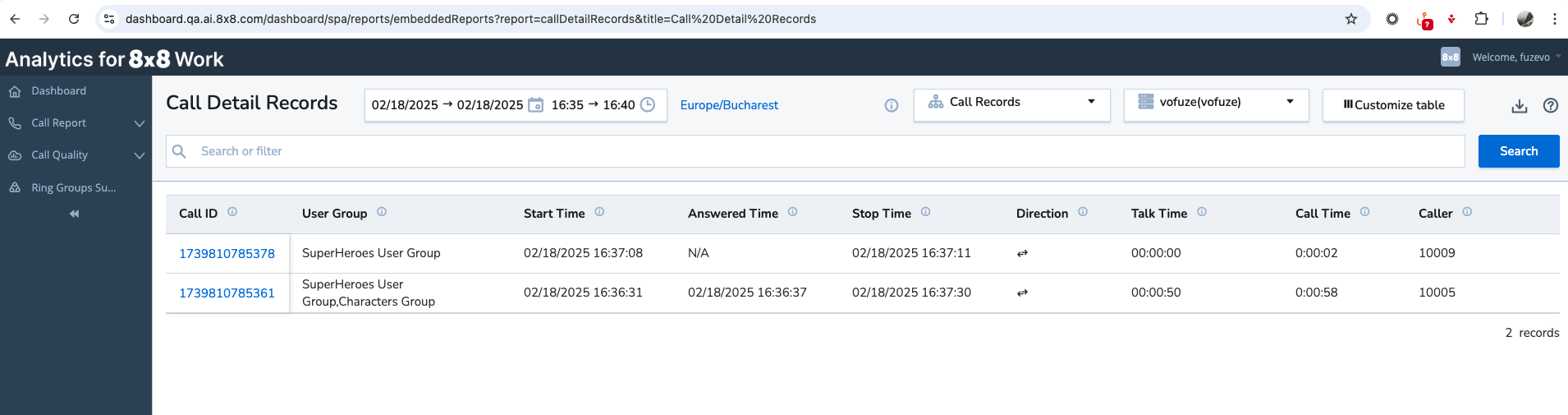Open the Call Records dropdown

[1012, 105]
